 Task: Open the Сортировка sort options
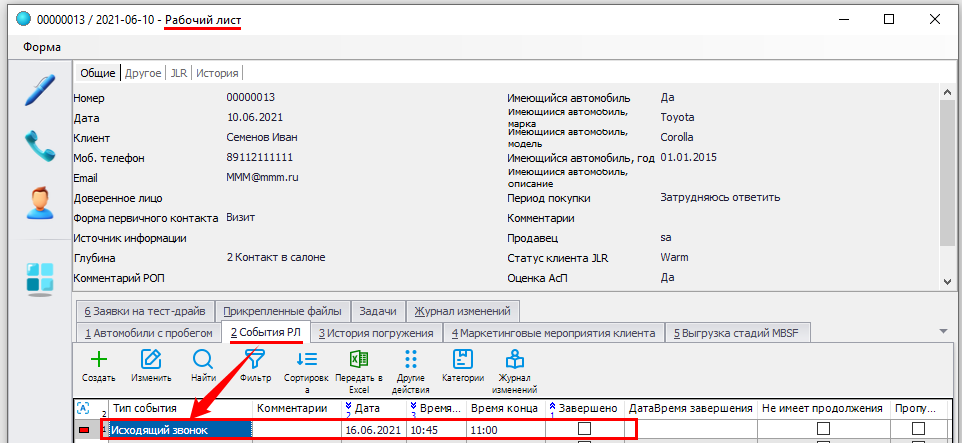pyautogui.click(x=307, y=367)
